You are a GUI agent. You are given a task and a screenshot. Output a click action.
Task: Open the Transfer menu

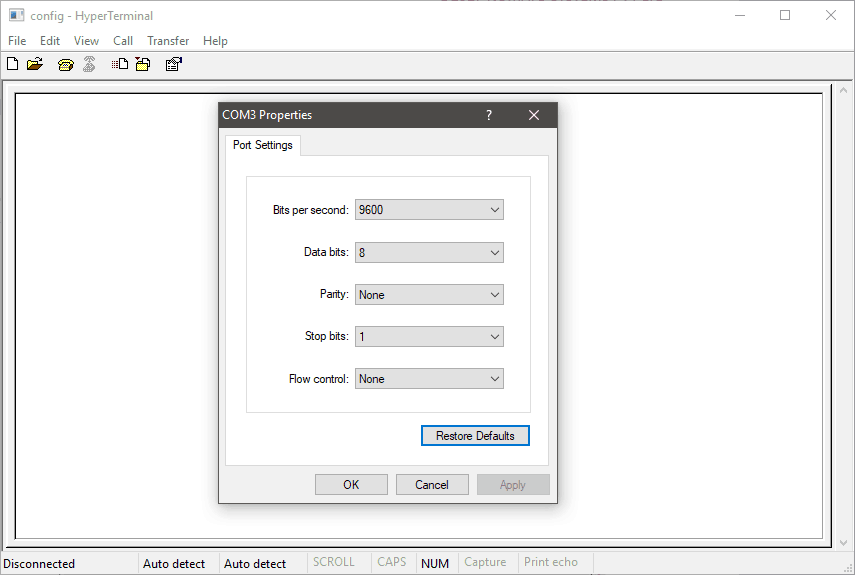[168, 41]
